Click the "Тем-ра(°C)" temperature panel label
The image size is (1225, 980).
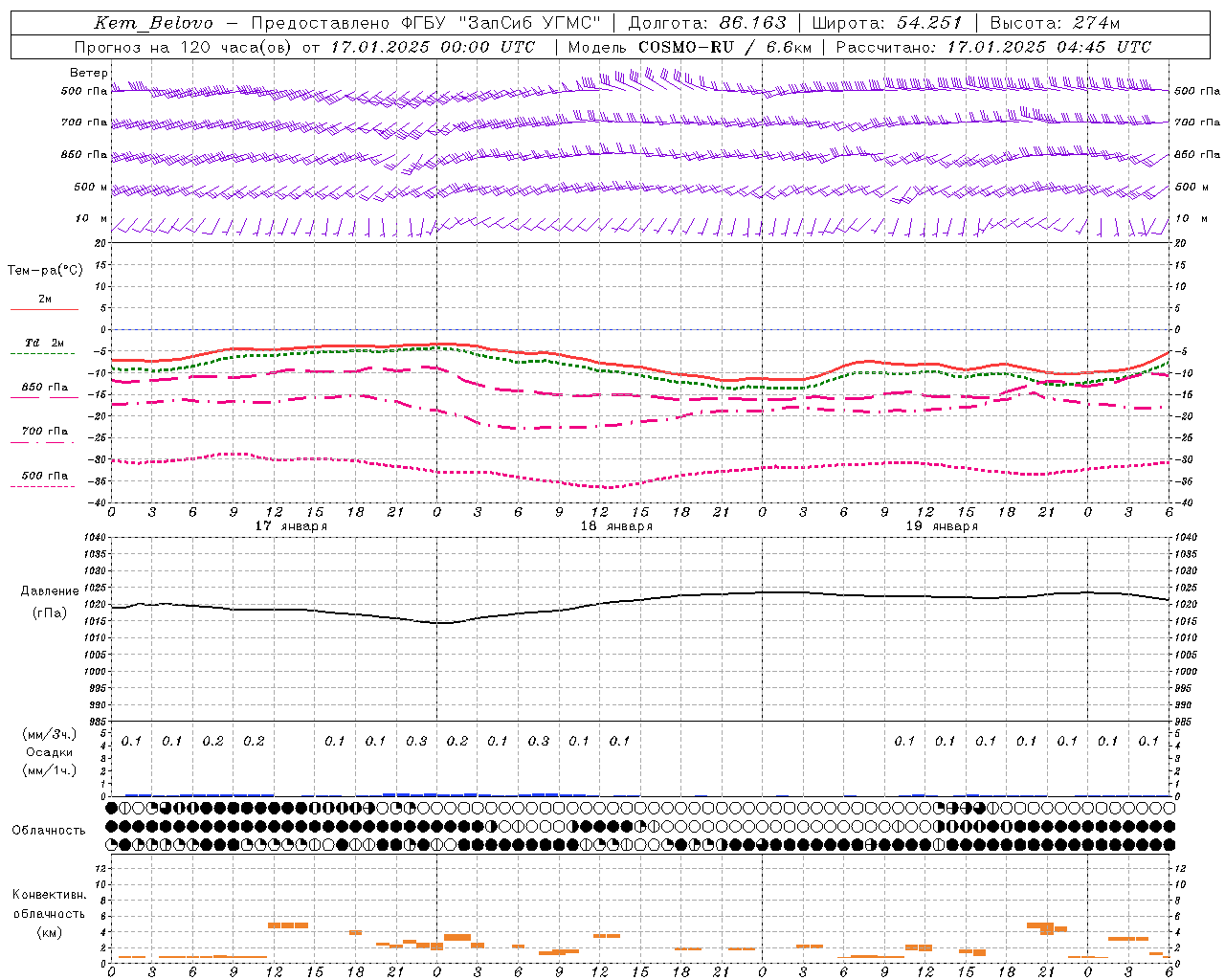coord(45,271)
